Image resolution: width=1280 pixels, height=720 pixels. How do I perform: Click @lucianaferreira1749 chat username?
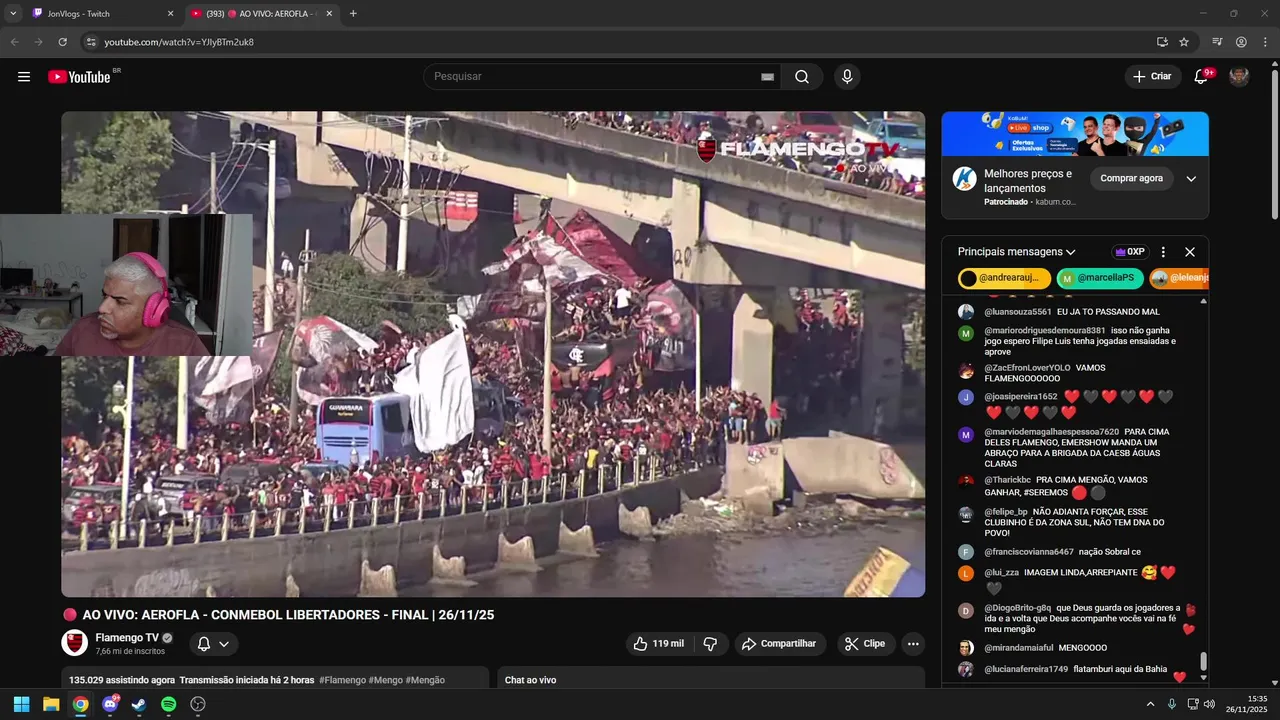pyautogui.click(x=1026, y=669)
